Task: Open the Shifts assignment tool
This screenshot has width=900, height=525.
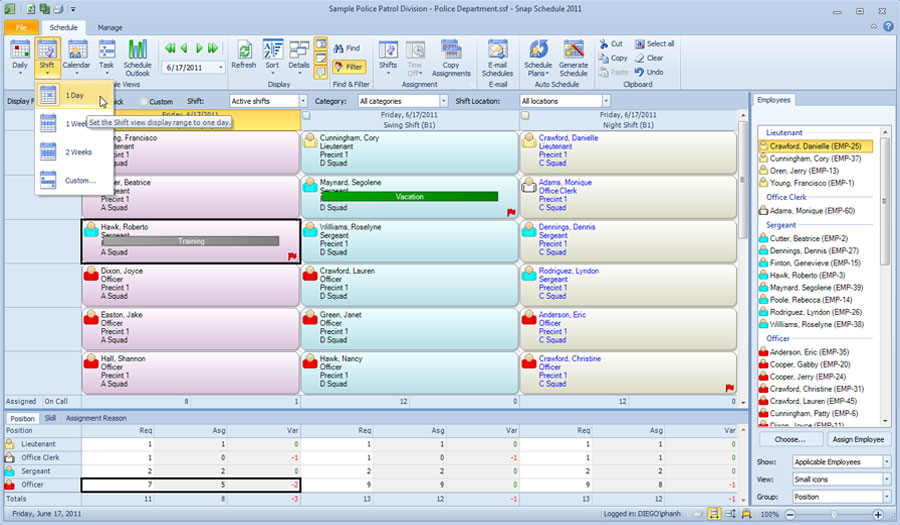Action: click(x=388, y=56)
